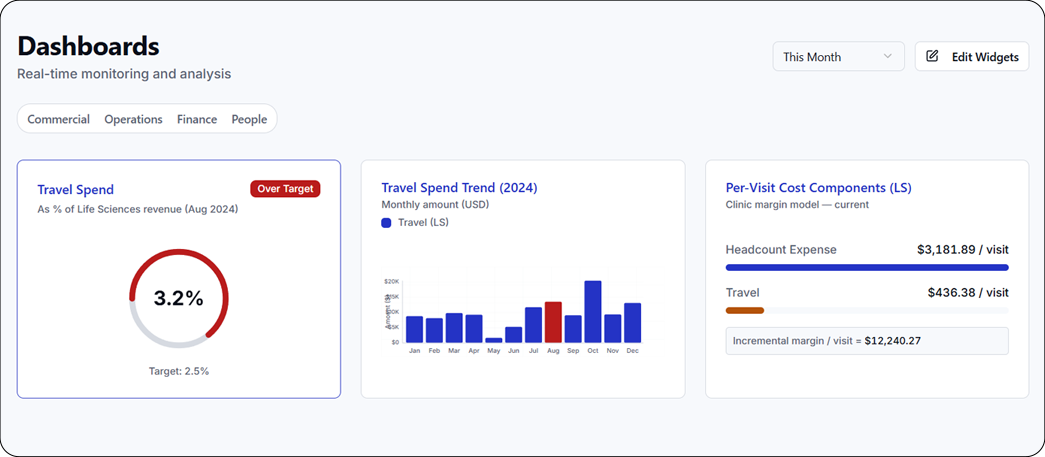This screenshot has height=457, width=1045.
Task: Select the Finance tab
Action: (197, 119)
